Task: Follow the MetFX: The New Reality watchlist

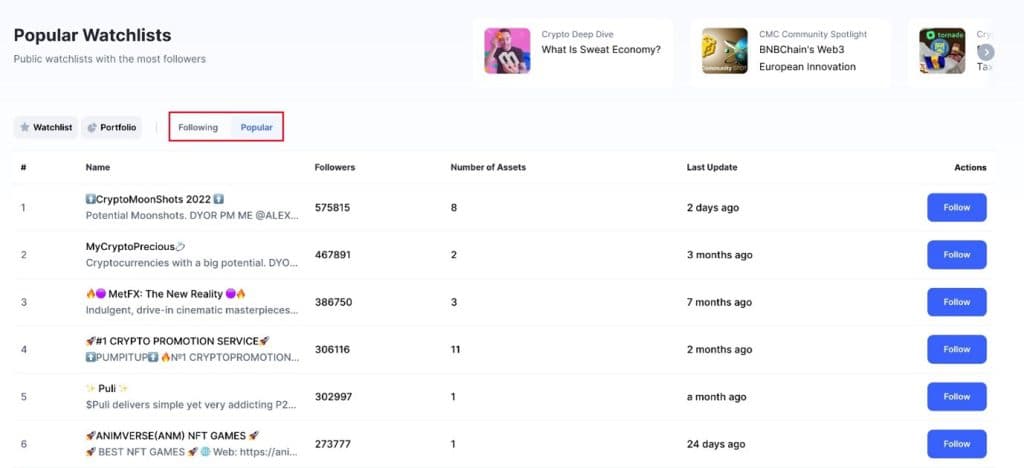Action: coord(957,302)
